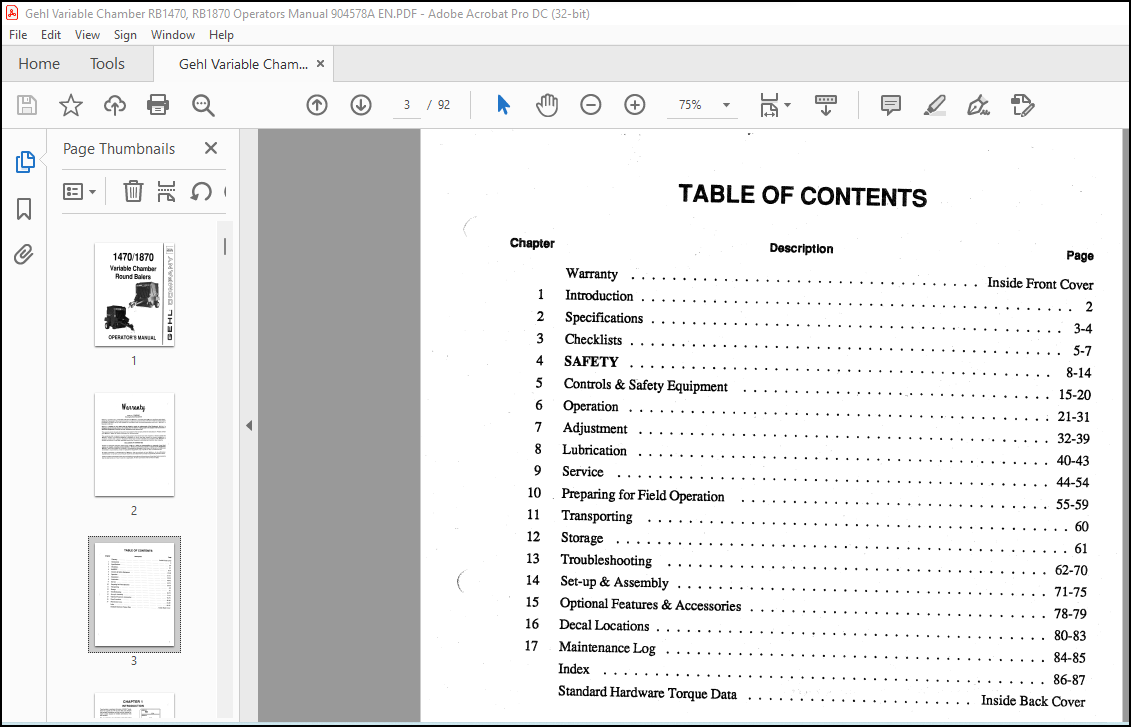
Task: Collapse the navigation pane arrow
Action: click(249, 426)
